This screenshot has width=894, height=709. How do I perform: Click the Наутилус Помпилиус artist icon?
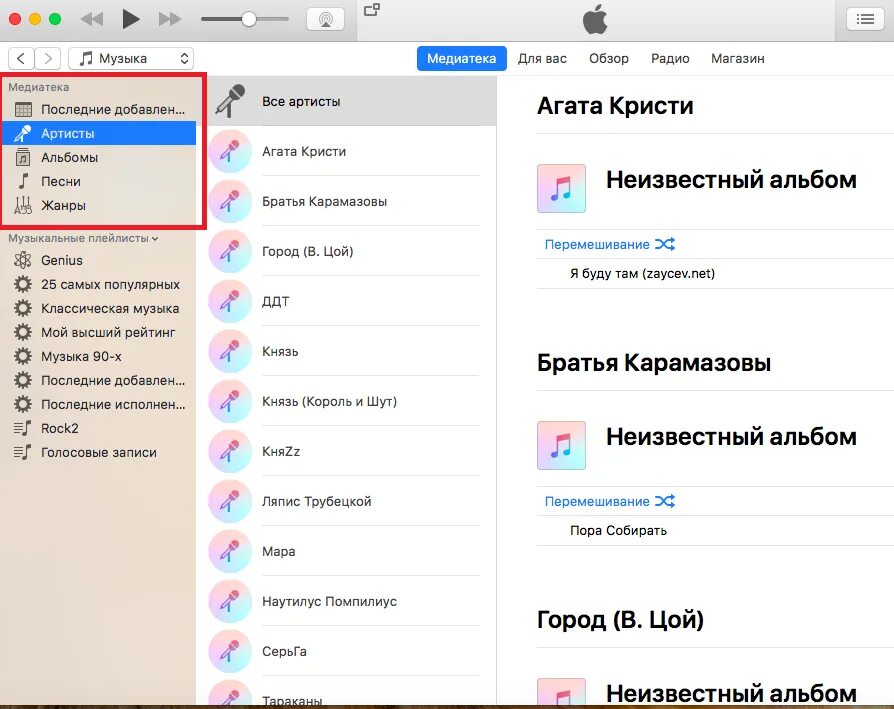coord(230,601)
